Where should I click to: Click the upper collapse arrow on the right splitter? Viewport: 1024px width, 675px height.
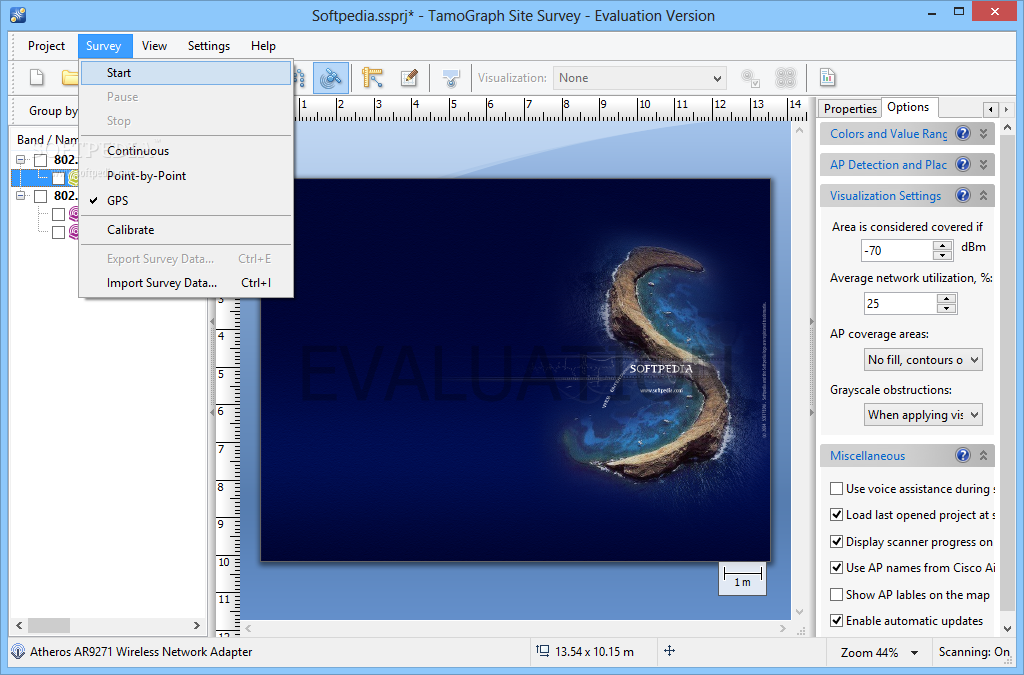(x=812, y=322)
